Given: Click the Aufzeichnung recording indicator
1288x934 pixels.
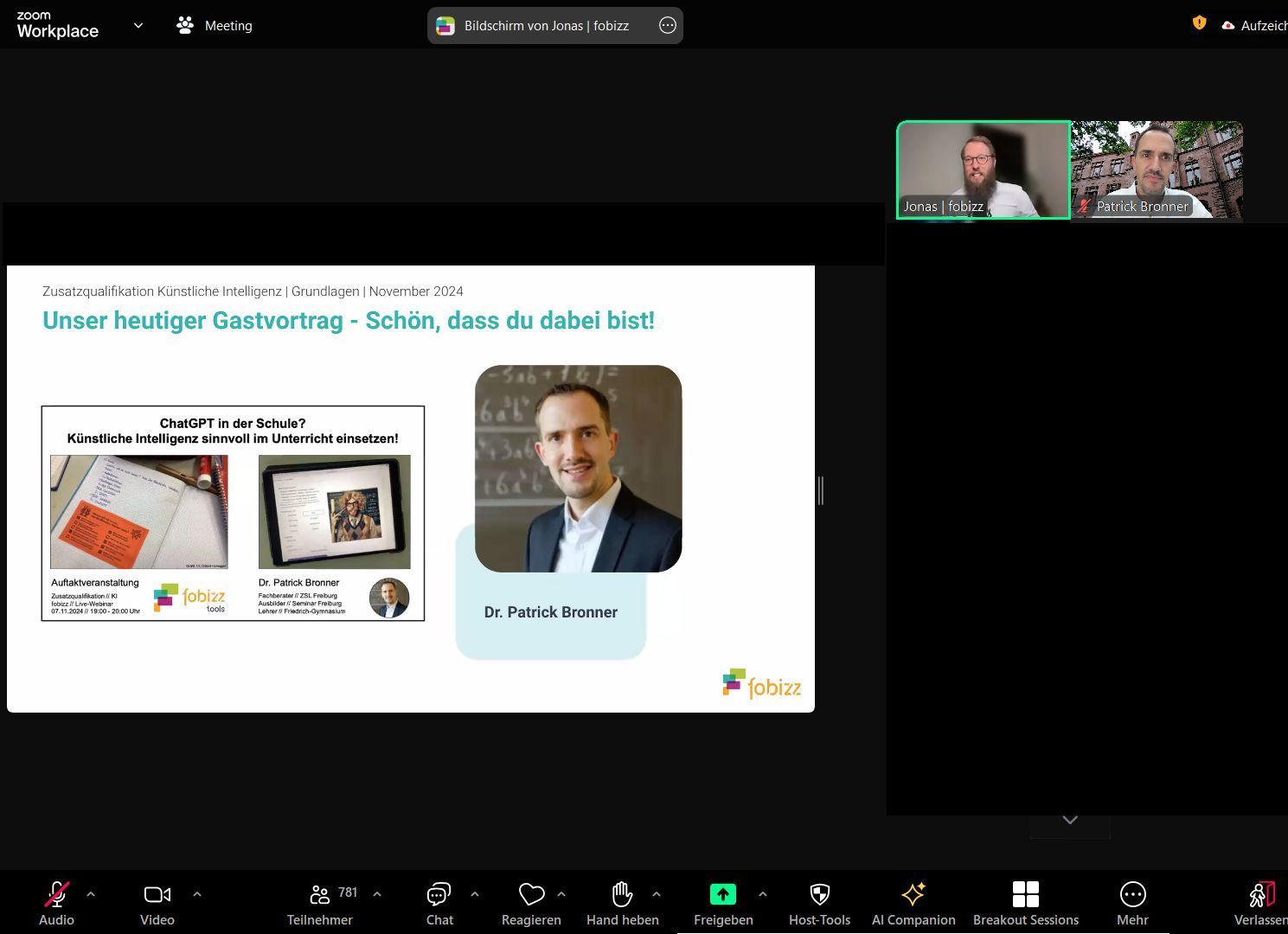Looking at the screenshot, I should click(1254, 26).
